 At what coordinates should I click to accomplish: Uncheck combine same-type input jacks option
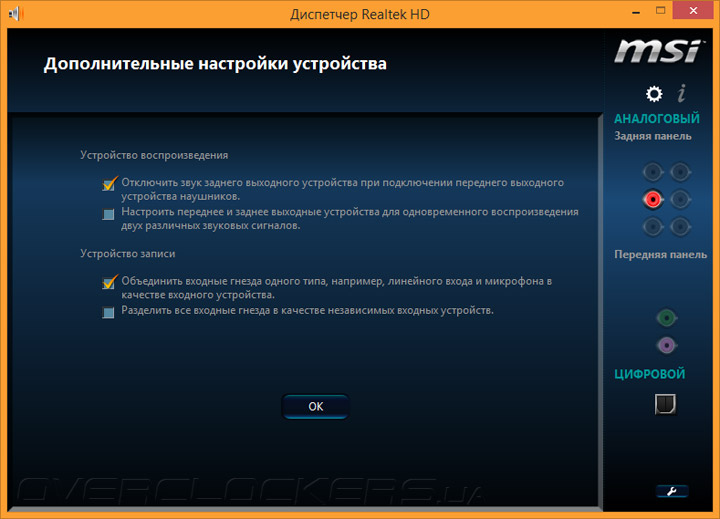point(109,282)
